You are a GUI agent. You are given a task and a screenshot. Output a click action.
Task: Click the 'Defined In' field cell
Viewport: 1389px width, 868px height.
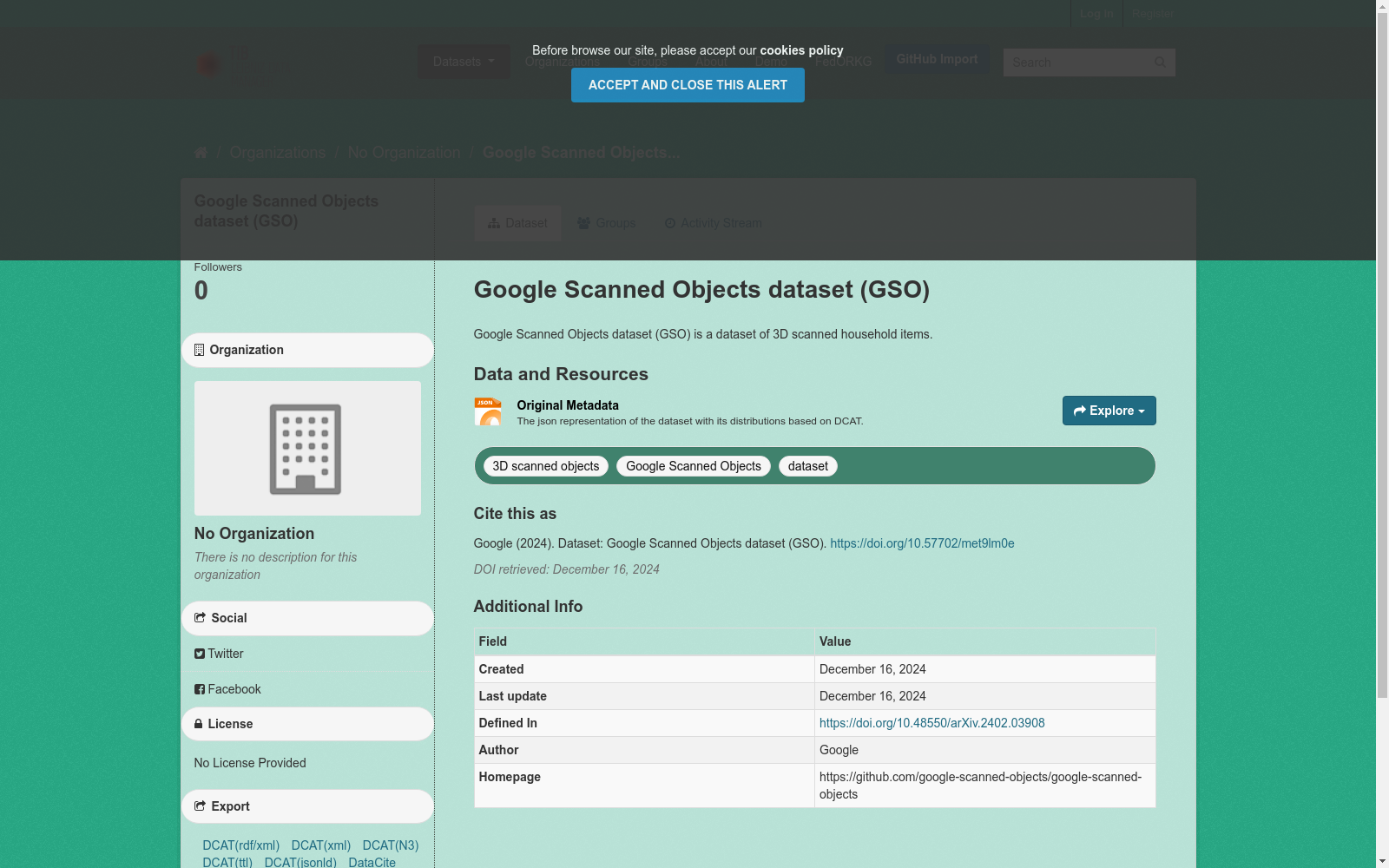click(x=644, y=723)
